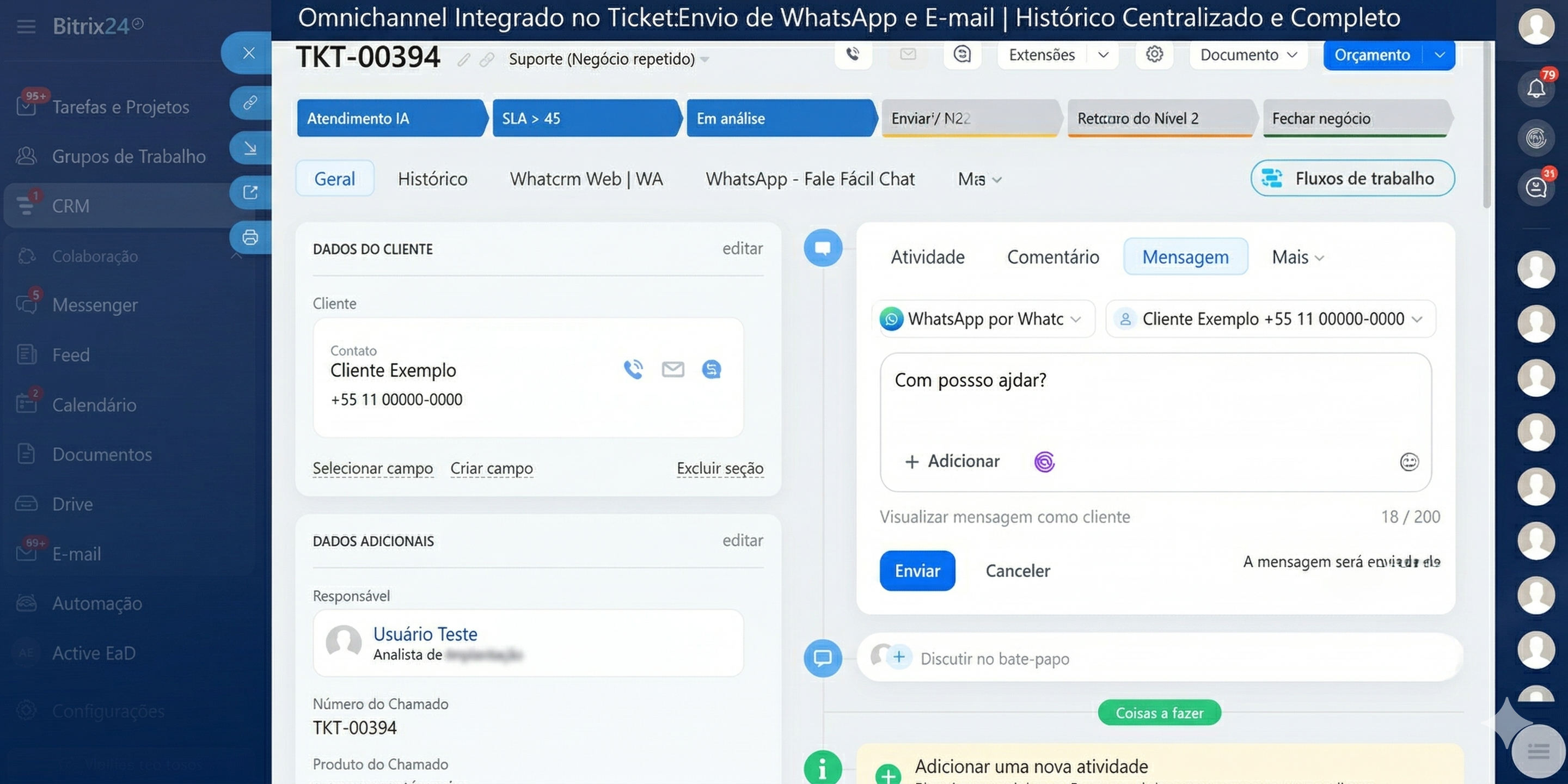The image size is (1568, 784).
Task: Click the timeline chat discussion icon
Action: (823, 658)
